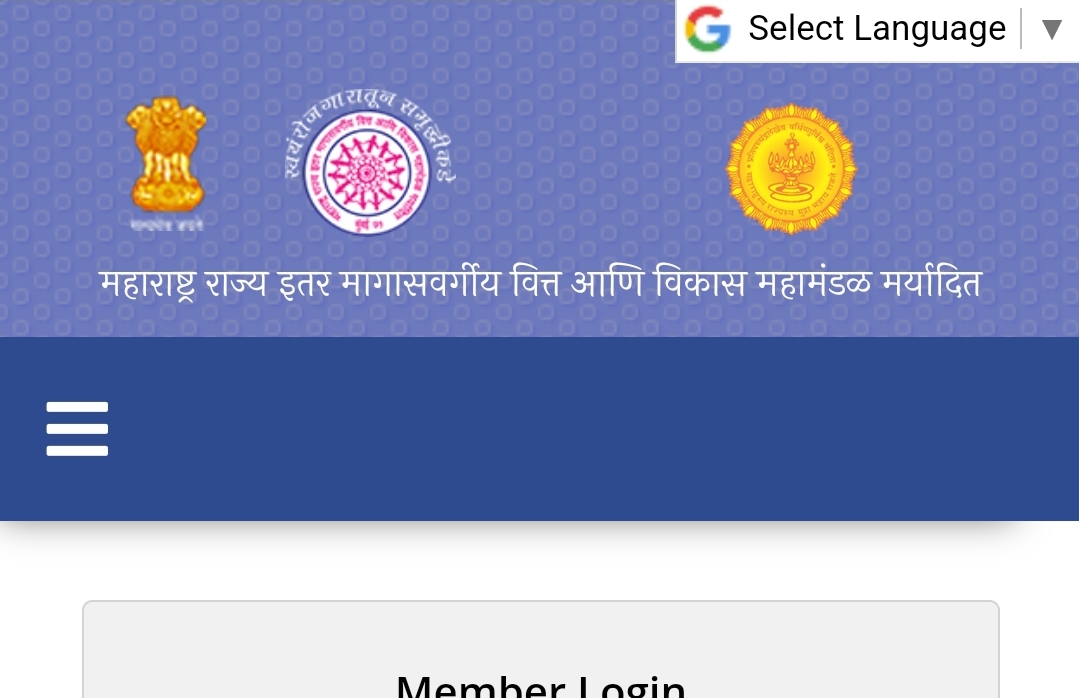Click the golden Maharashtra government seal
This screenshot has height=698, width=1079.
(x=791, y=169)
